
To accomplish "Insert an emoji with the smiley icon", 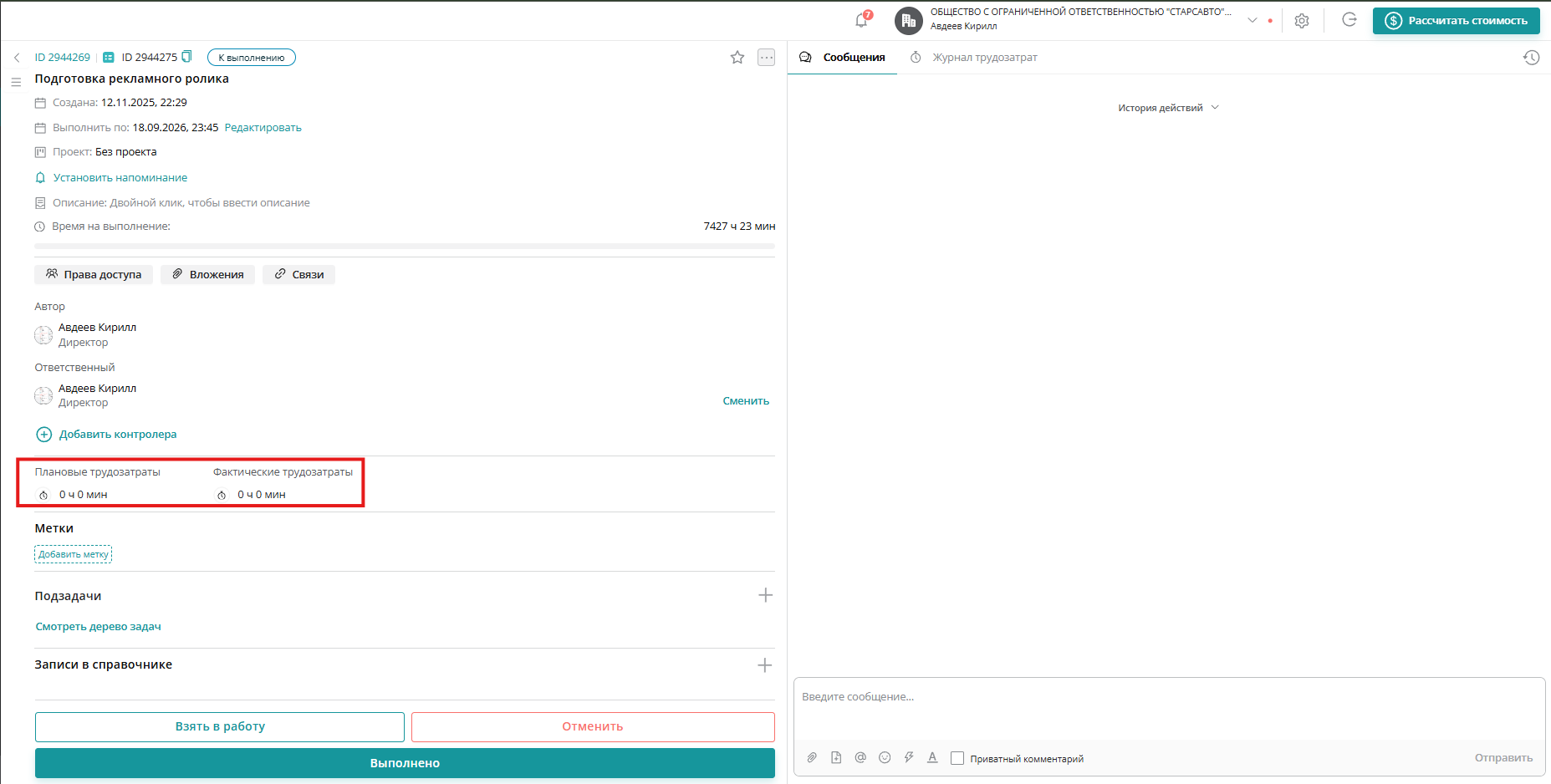I will pyautogui.click(x=885, y=757).
